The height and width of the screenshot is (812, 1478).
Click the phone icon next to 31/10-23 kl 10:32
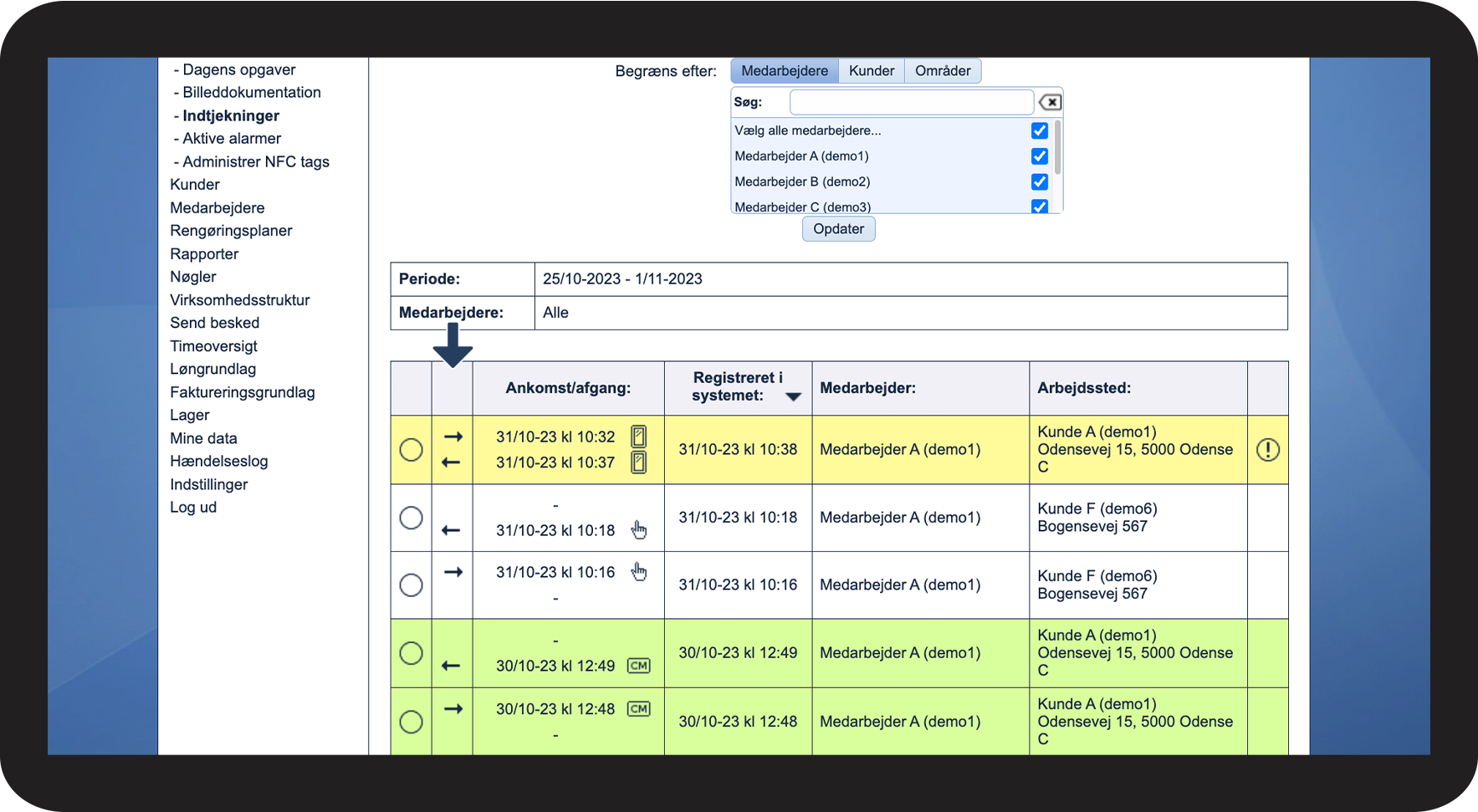point(638,437)
